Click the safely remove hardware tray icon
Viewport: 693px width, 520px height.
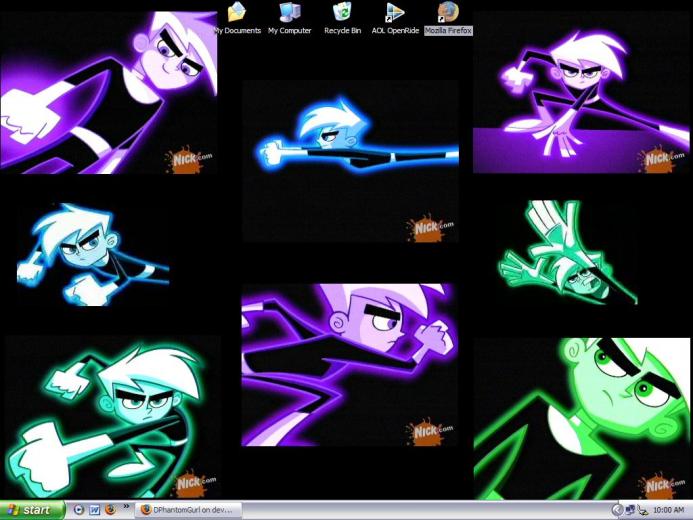[x=643, y=511]
